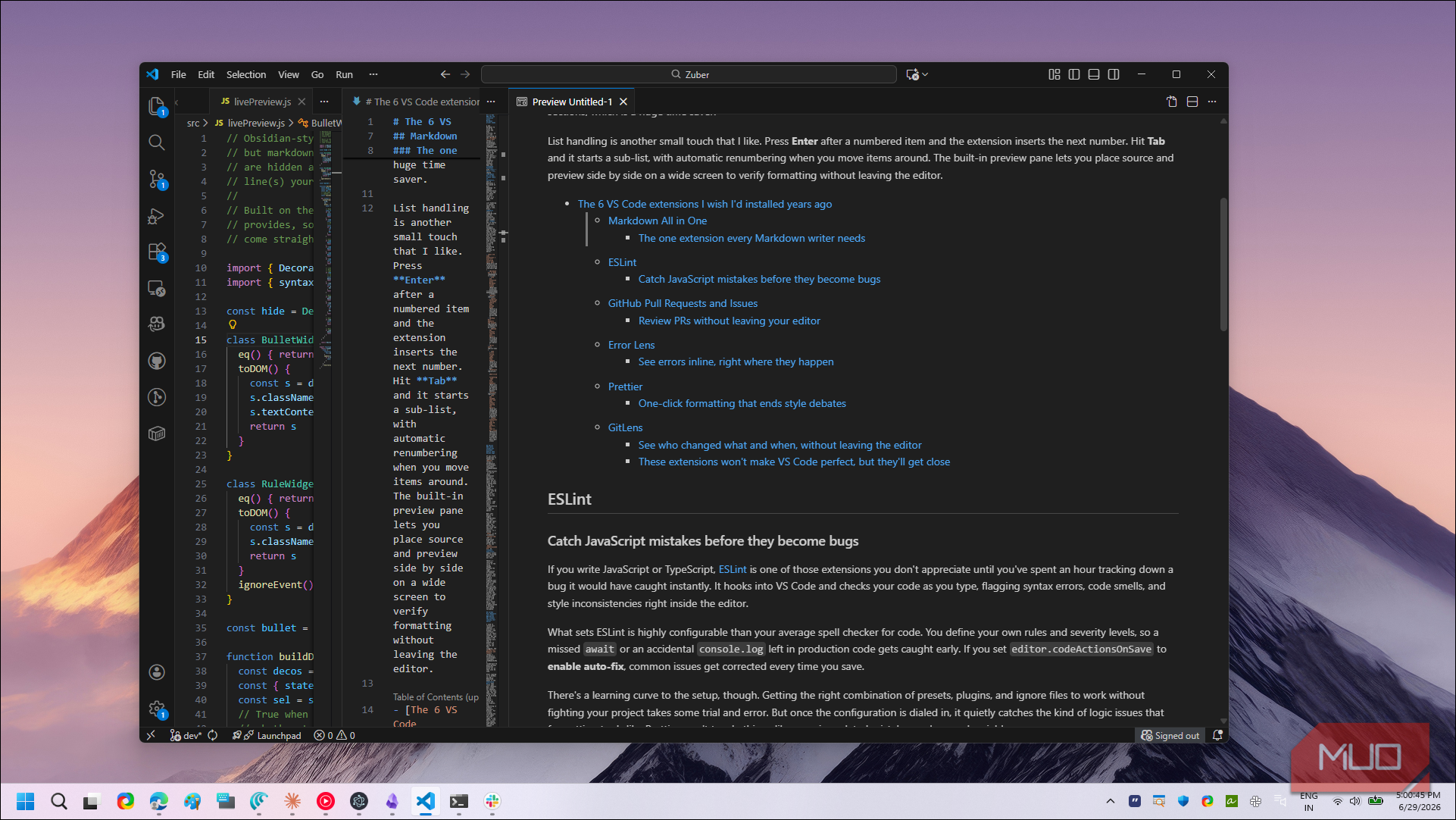The height and width of the screenshot is (820, 1456).
Task: Follow the Error Lens link
Action: [x=631, y=345]
